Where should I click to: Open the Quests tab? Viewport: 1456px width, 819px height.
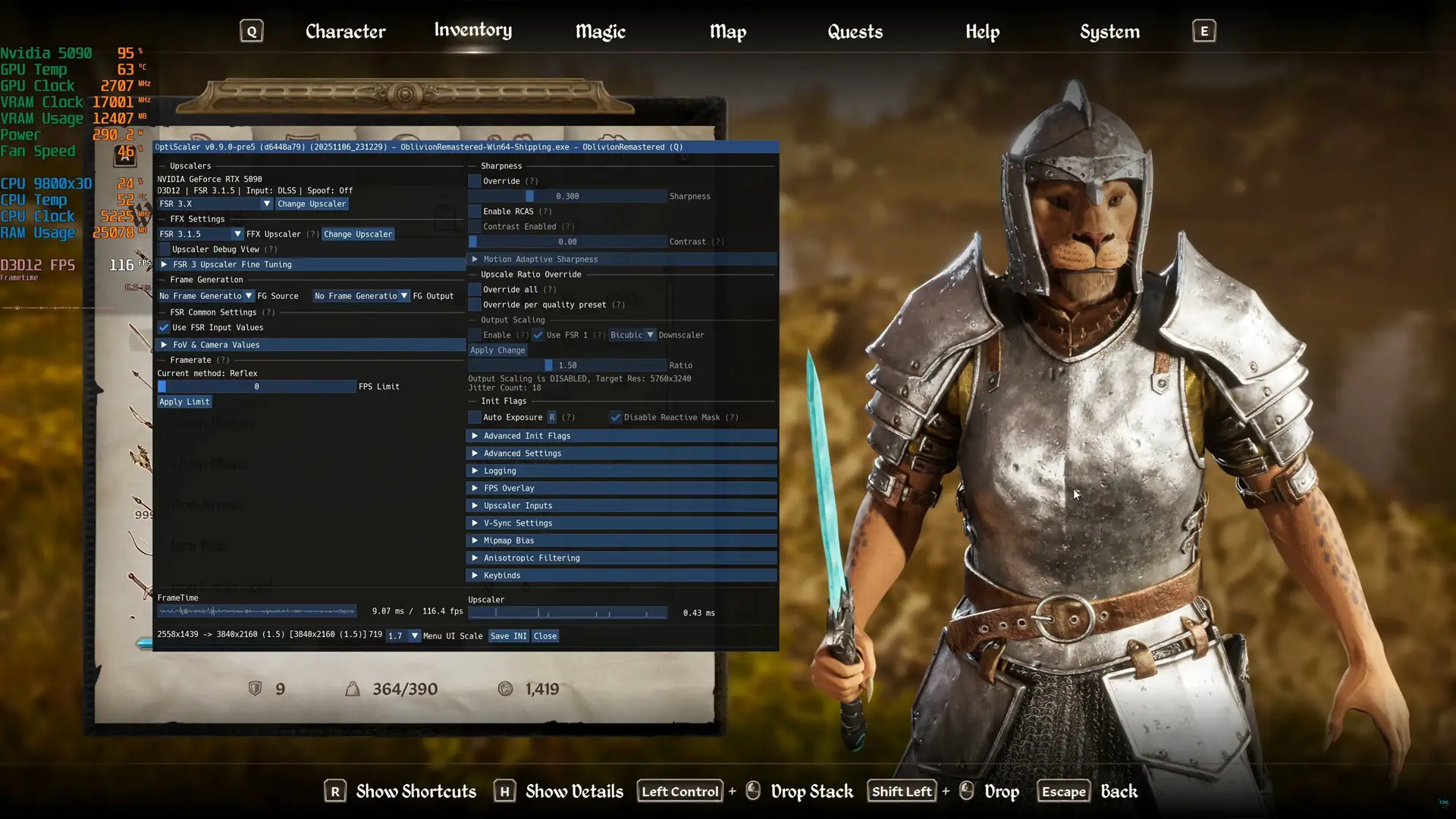pos(855,32)
